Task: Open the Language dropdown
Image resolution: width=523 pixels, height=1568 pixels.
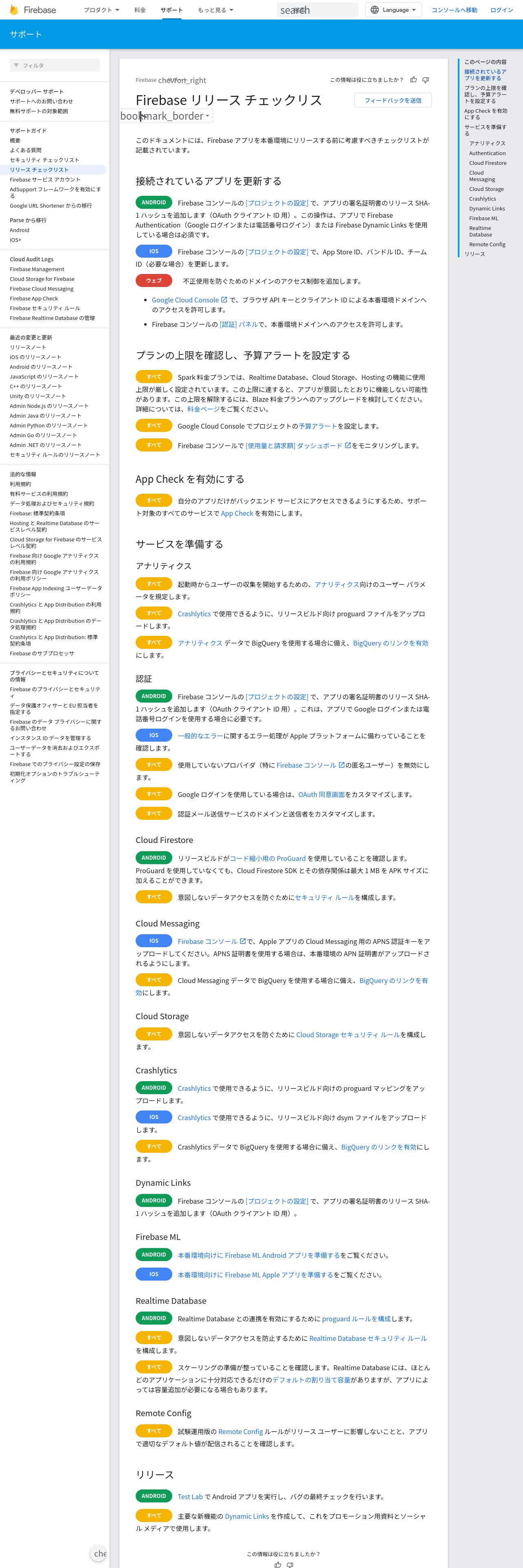Action: point(393,10)
